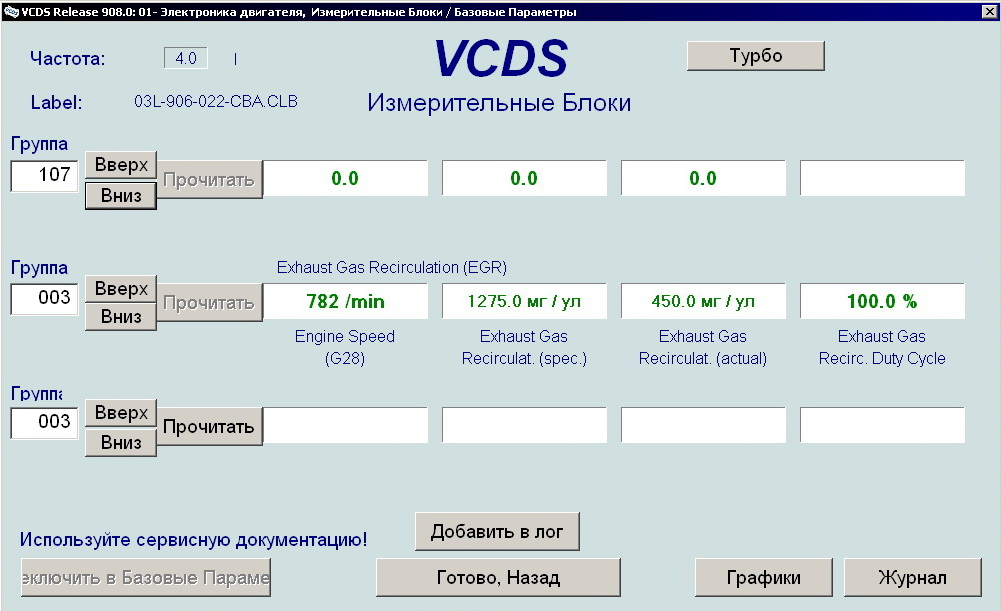The width and height of the screenshot is (1001, 611).
Task: Click Вниз next to group 107
Action: coord(121,195)
